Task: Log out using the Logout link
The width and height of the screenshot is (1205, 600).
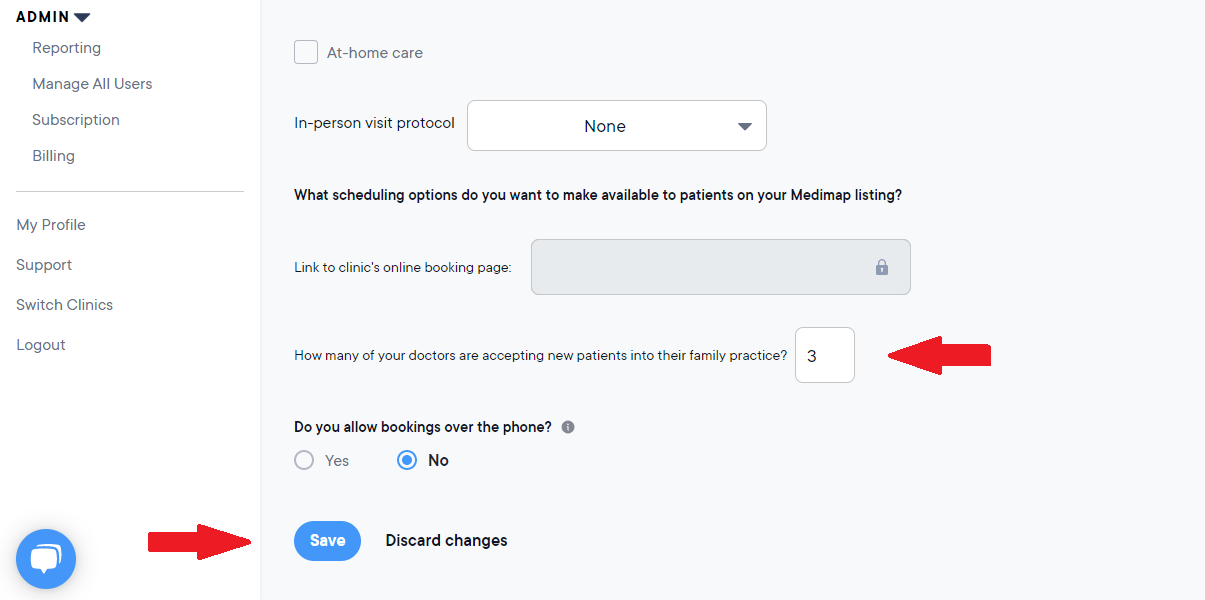Action: [41, 345]
